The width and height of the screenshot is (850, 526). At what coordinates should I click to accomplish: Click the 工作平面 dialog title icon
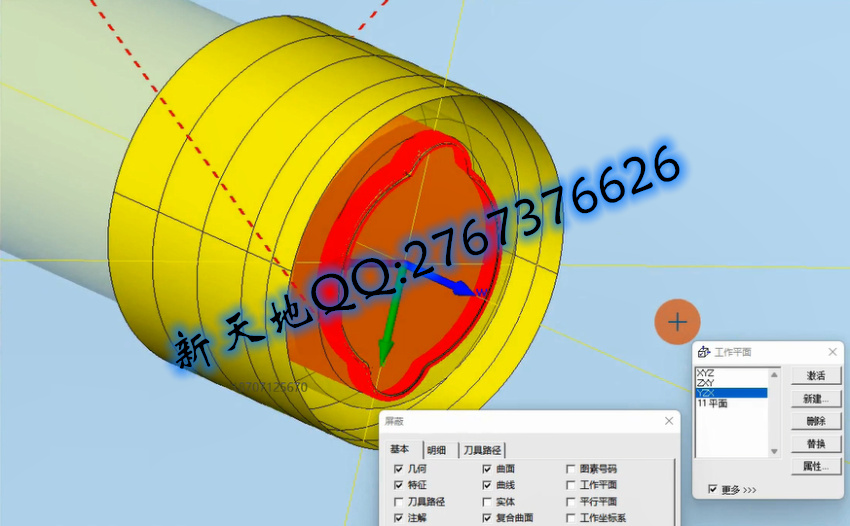703,353
